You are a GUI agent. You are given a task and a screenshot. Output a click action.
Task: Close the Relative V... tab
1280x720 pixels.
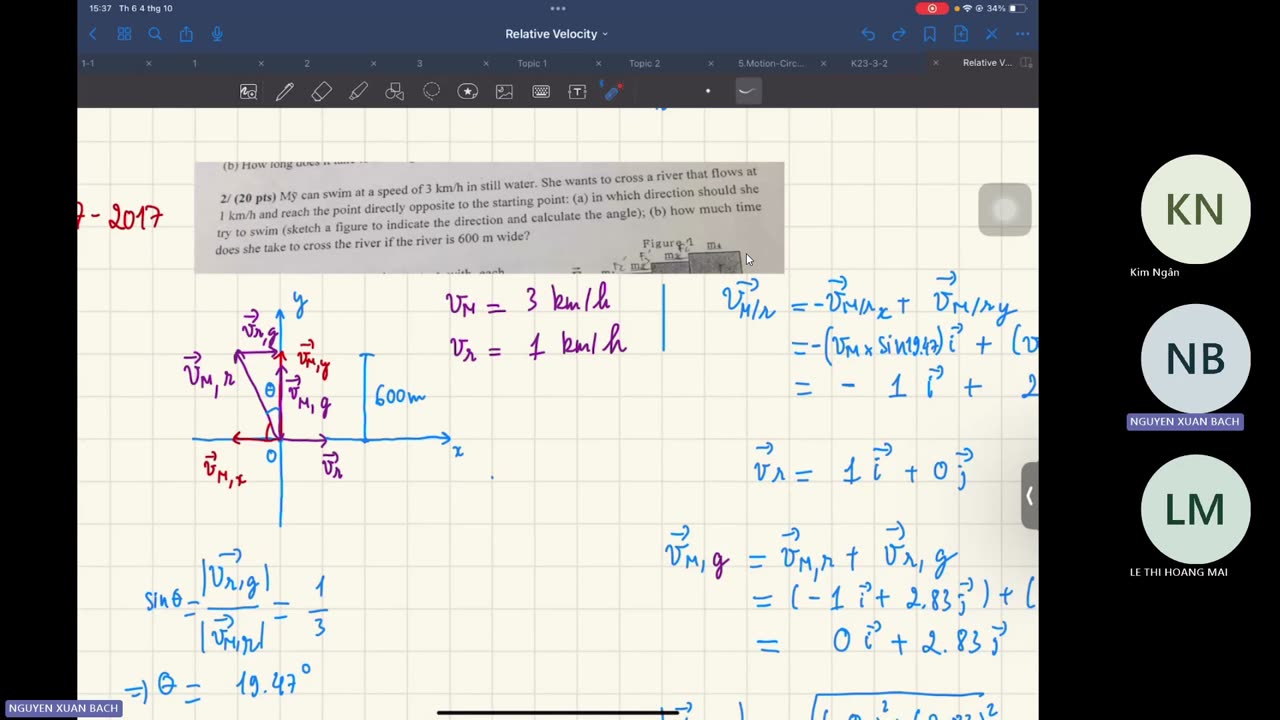tap(936, 63)
